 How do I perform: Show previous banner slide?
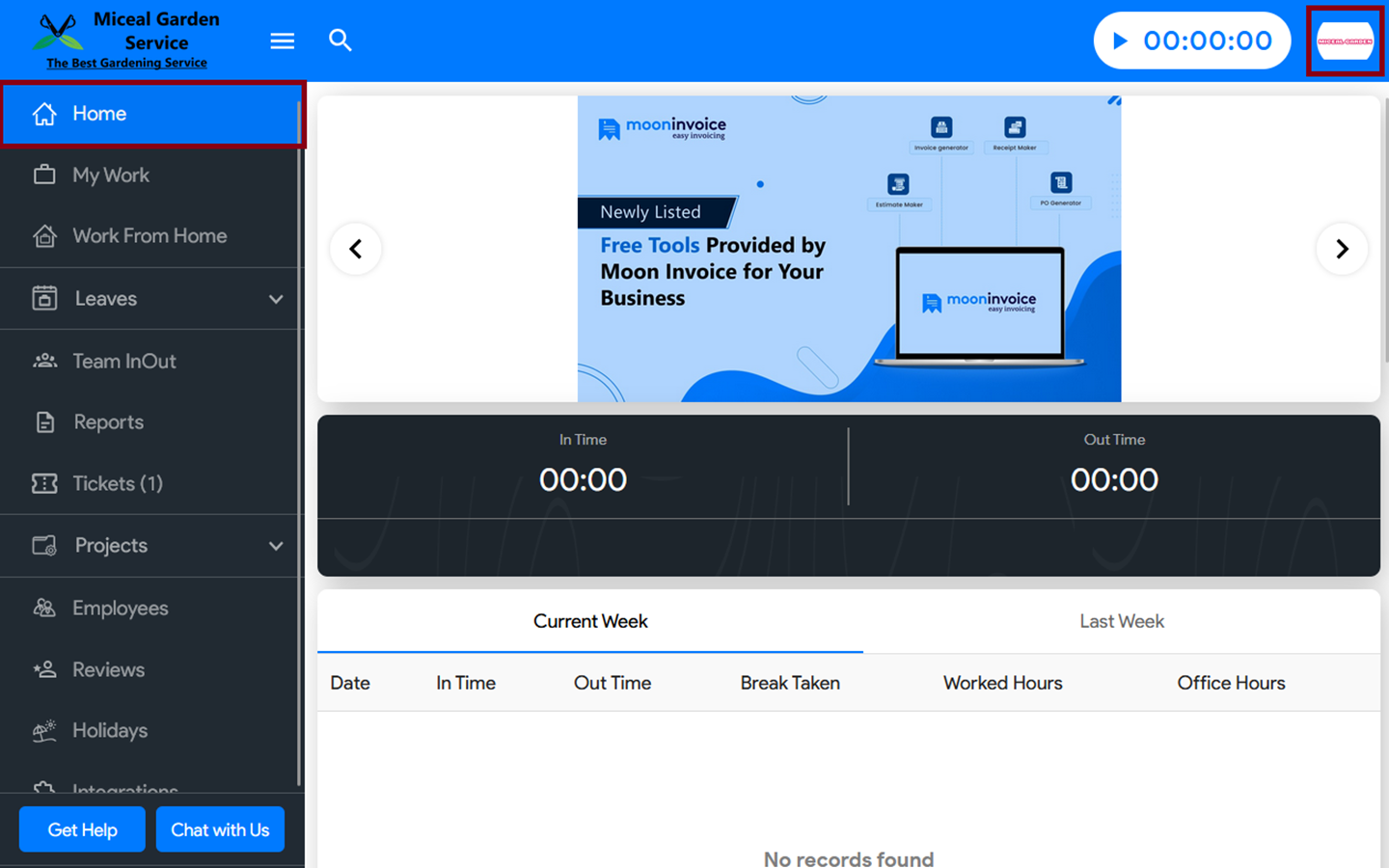pyautogui.click(x=356, y=249)
